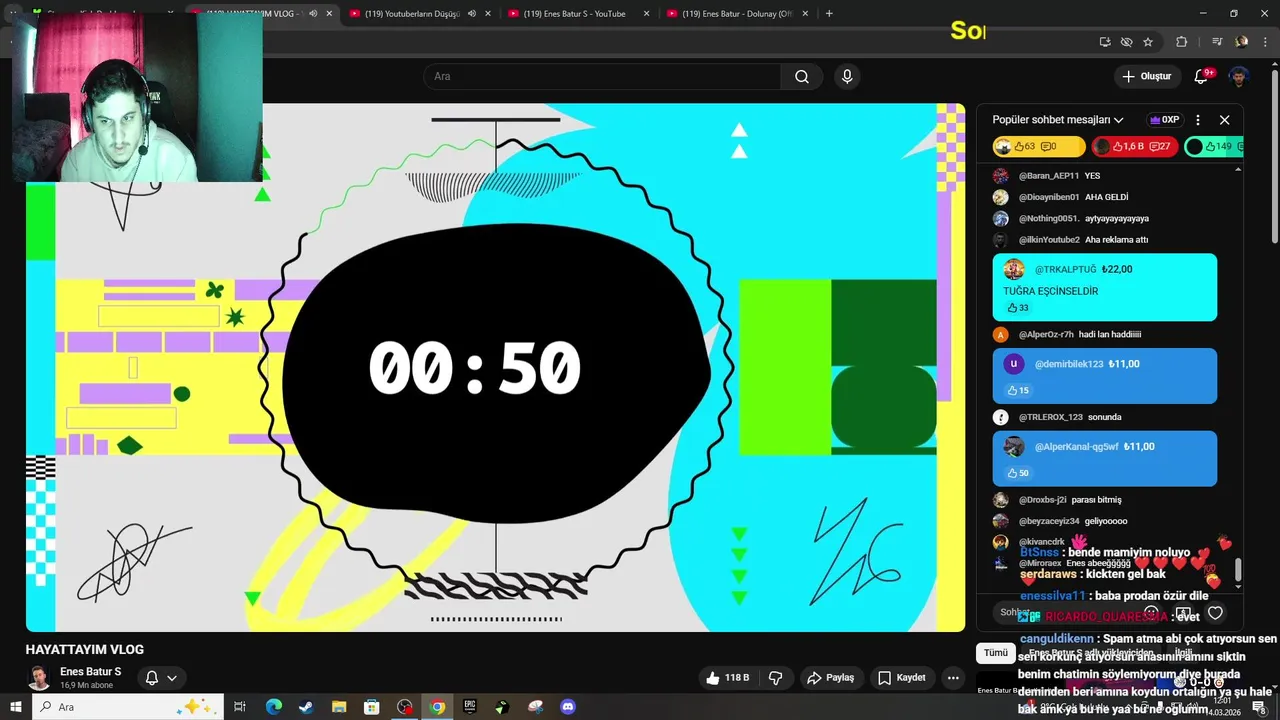
Task: Open Discord from taskbar
Action: pos(568,707)
